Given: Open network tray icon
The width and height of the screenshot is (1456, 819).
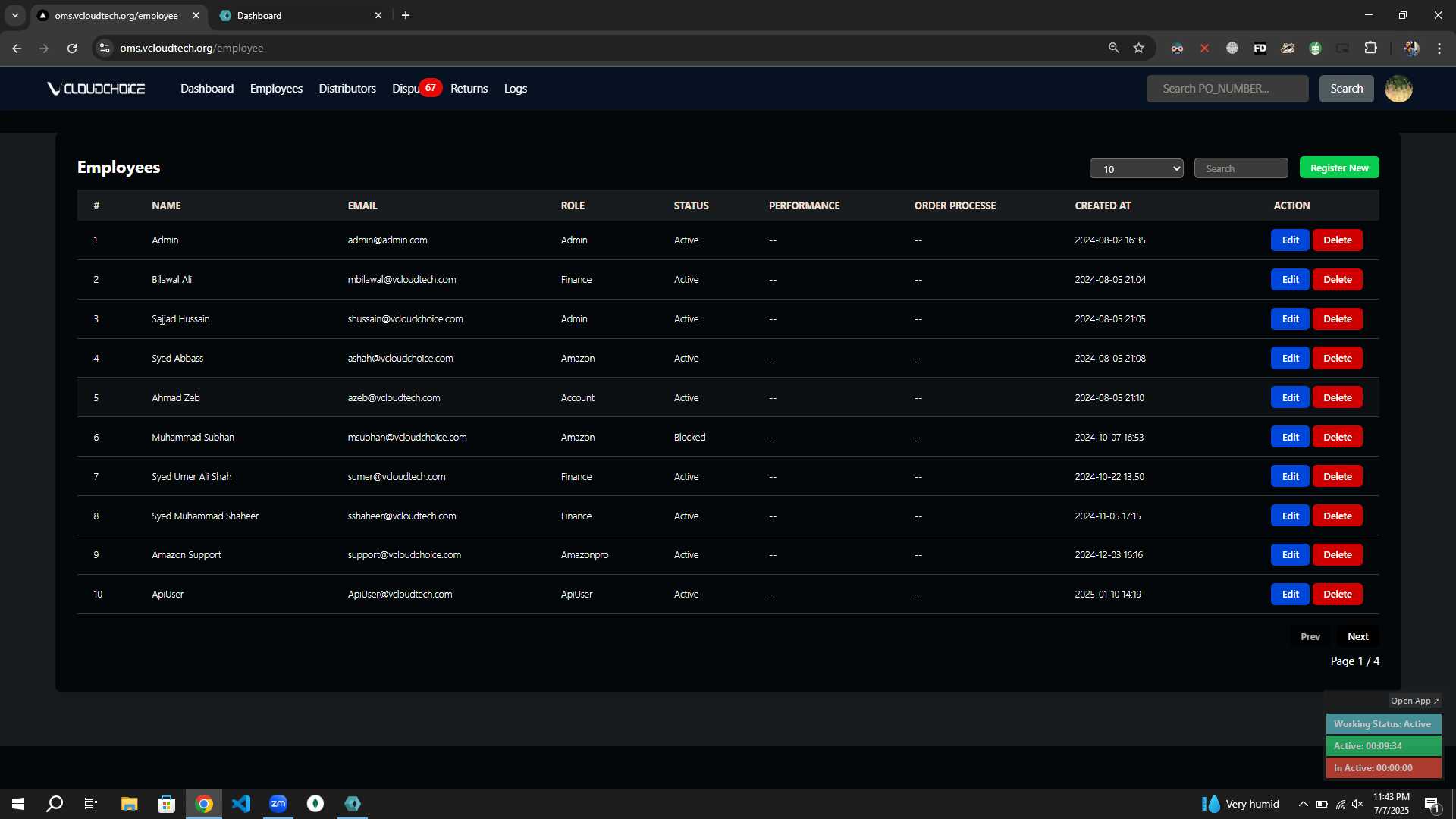Looking at the screenshot, I should coord(1340,804).
